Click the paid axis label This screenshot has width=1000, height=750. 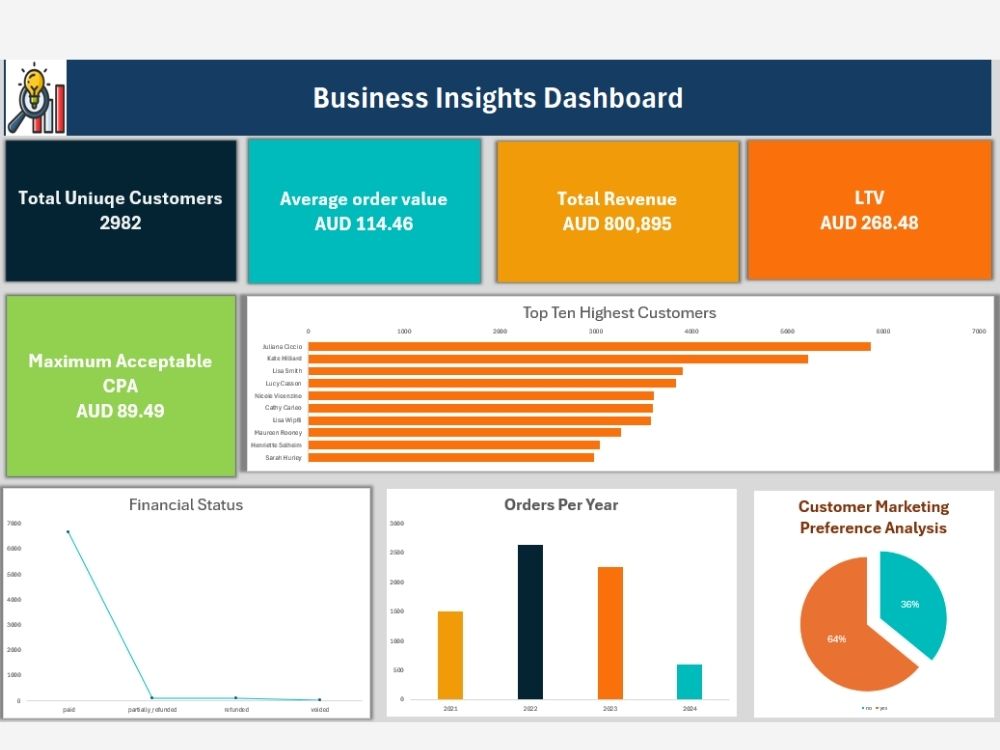pyautogui.click(x=69, y=710)
